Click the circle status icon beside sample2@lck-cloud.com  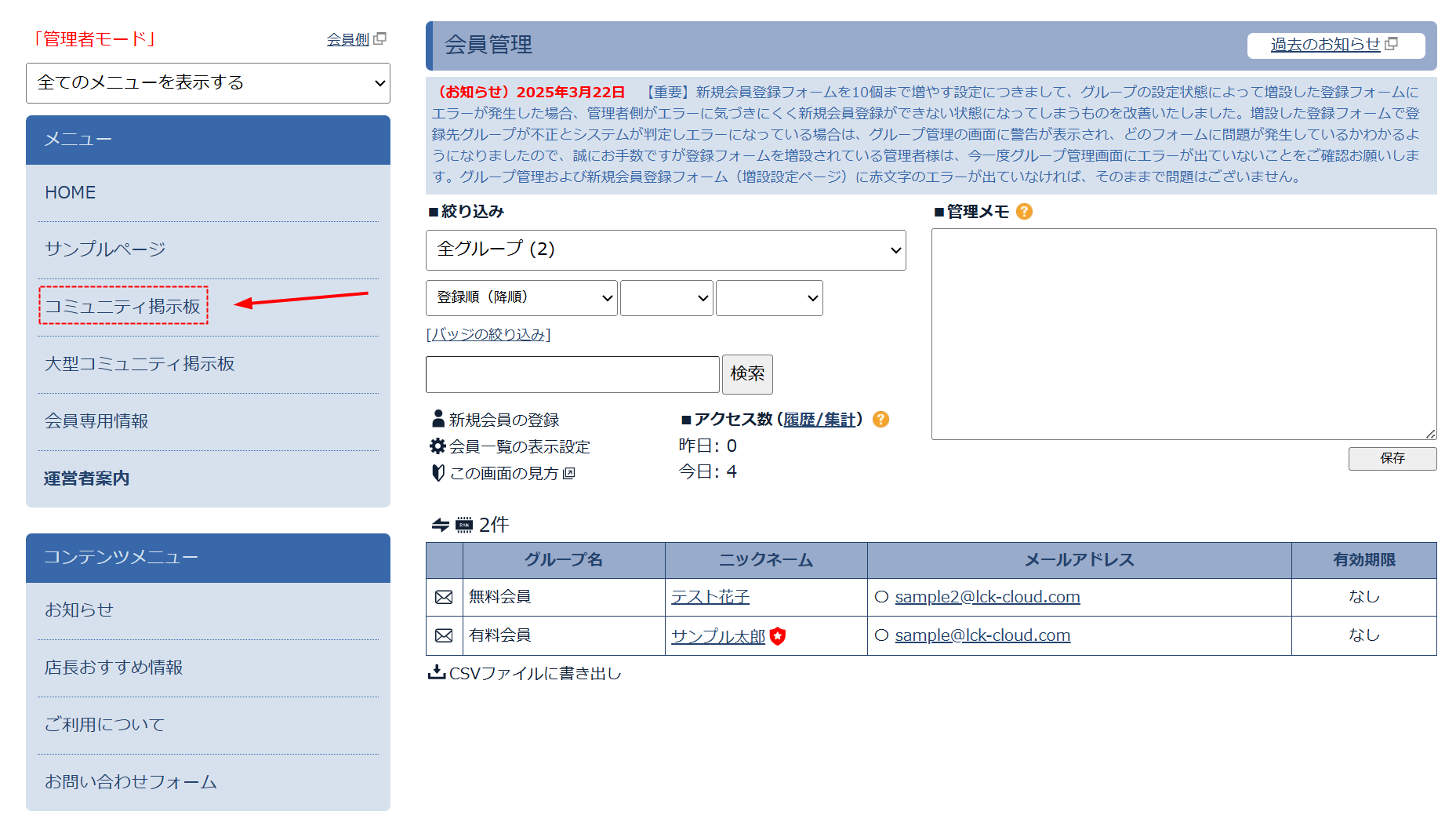click(882, 597)
